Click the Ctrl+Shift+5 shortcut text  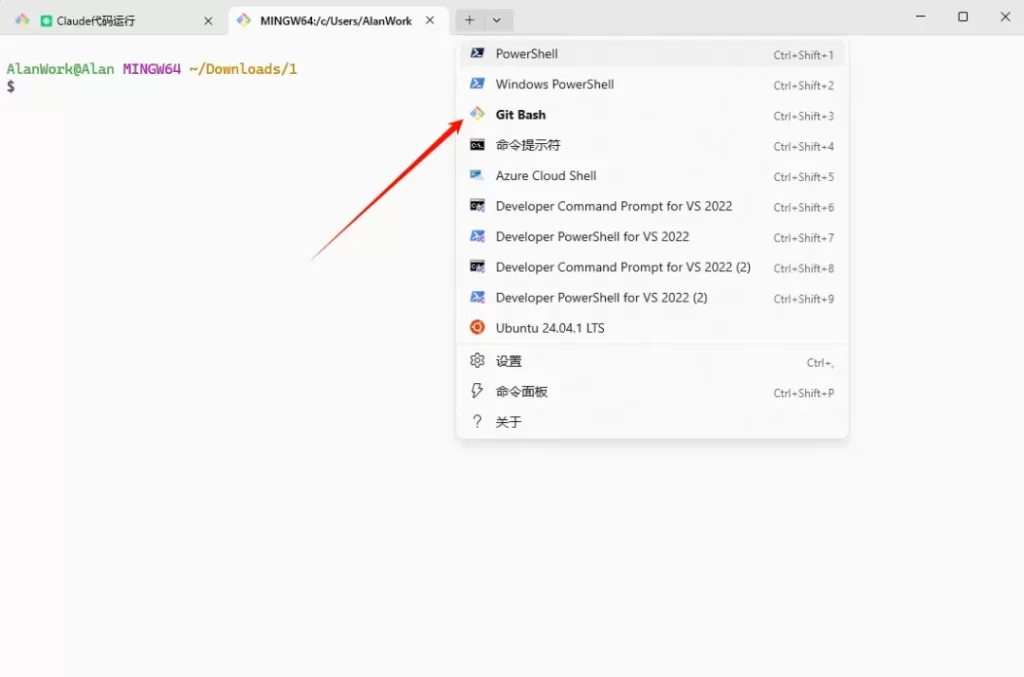tap(803, 177)
